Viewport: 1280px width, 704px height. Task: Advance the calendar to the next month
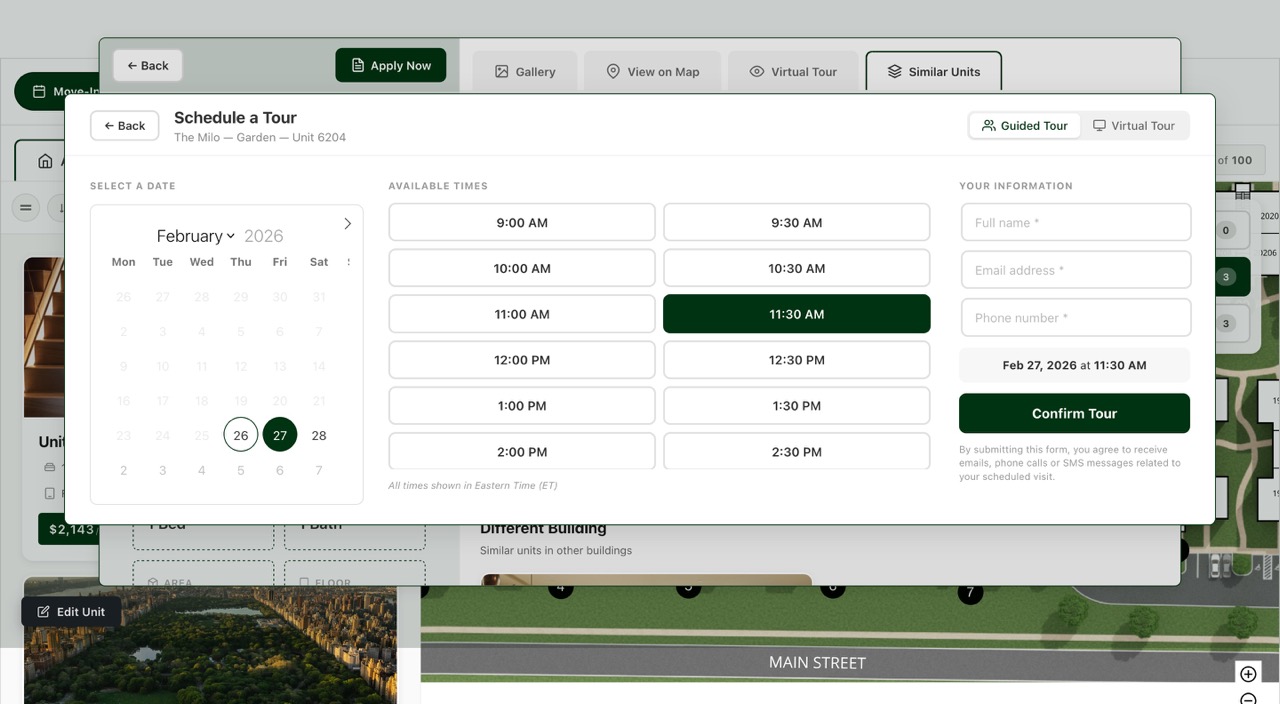coord(347,223)
